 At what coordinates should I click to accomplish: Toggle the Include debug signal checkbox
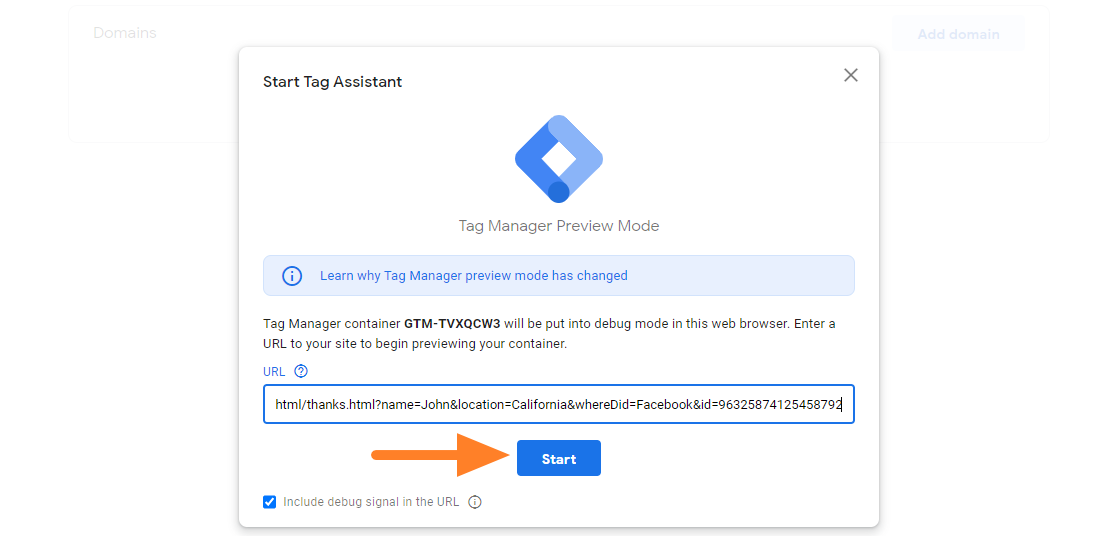[x=270, y=502]
